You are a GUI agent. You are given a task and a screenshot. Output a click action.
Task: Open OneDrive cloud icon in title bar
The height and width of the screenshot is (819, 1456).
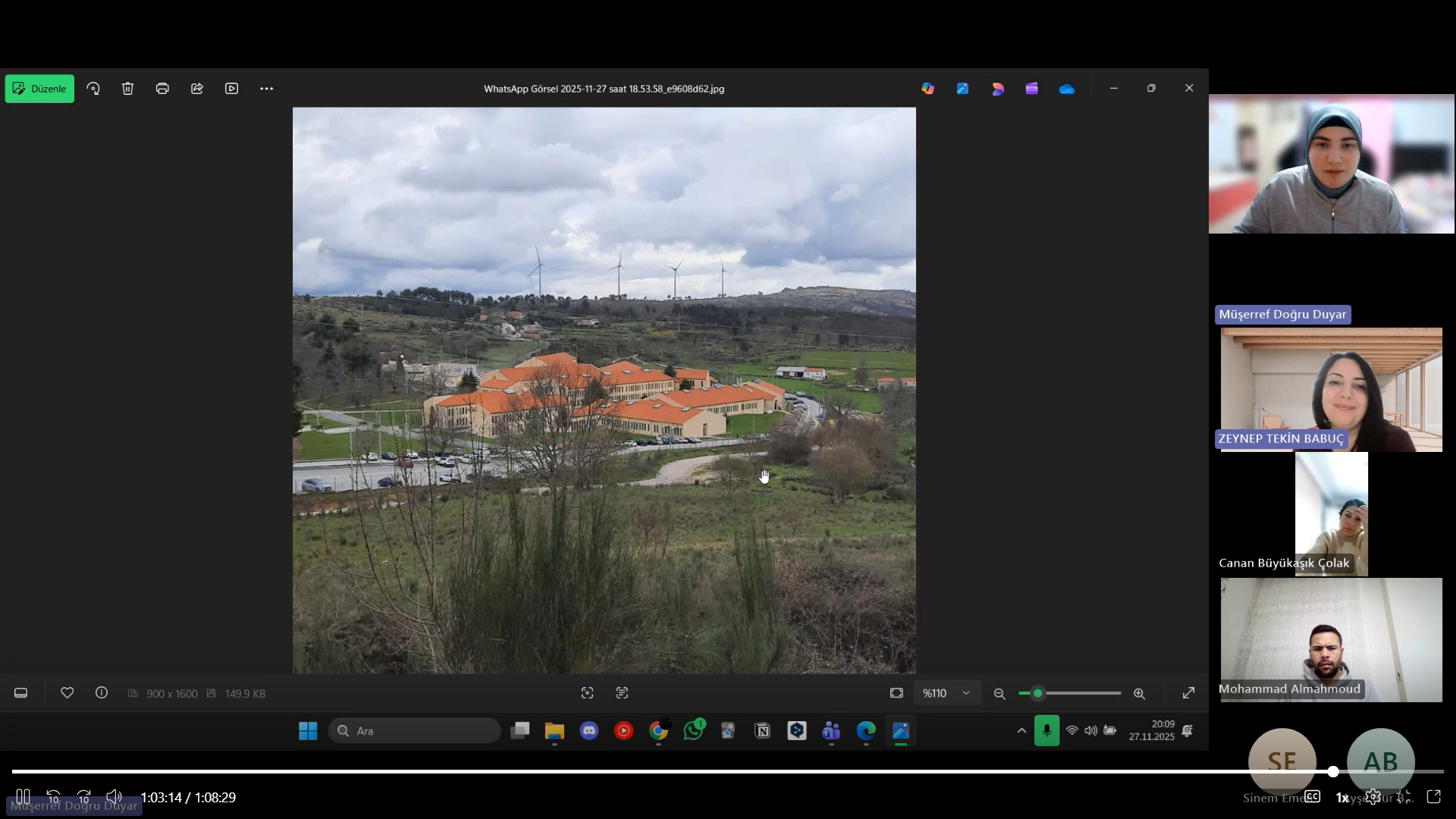pyautogui.click(x=1066, y=89)
